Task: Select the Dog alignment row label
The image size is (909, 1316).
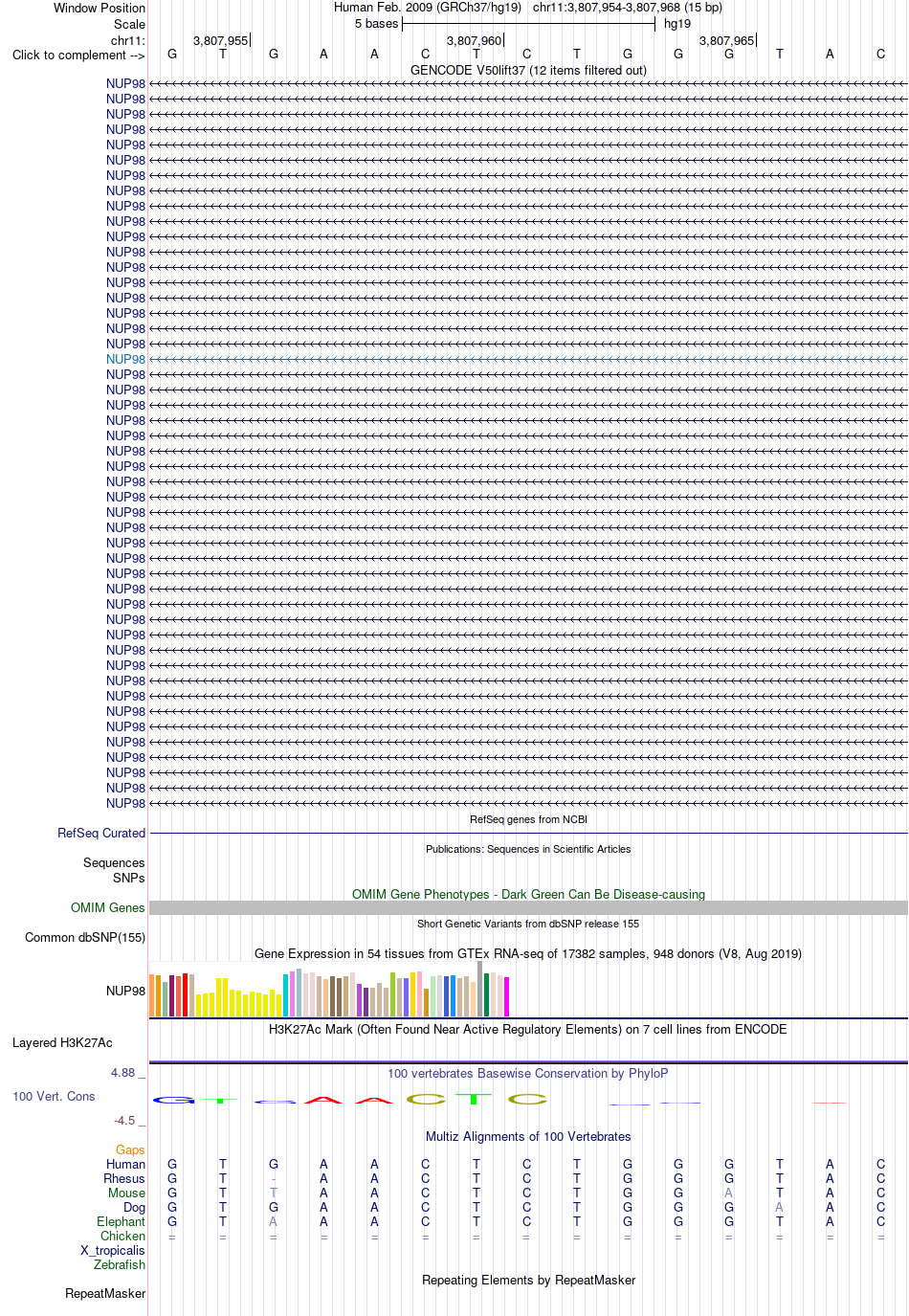Action: [134, 1208]
